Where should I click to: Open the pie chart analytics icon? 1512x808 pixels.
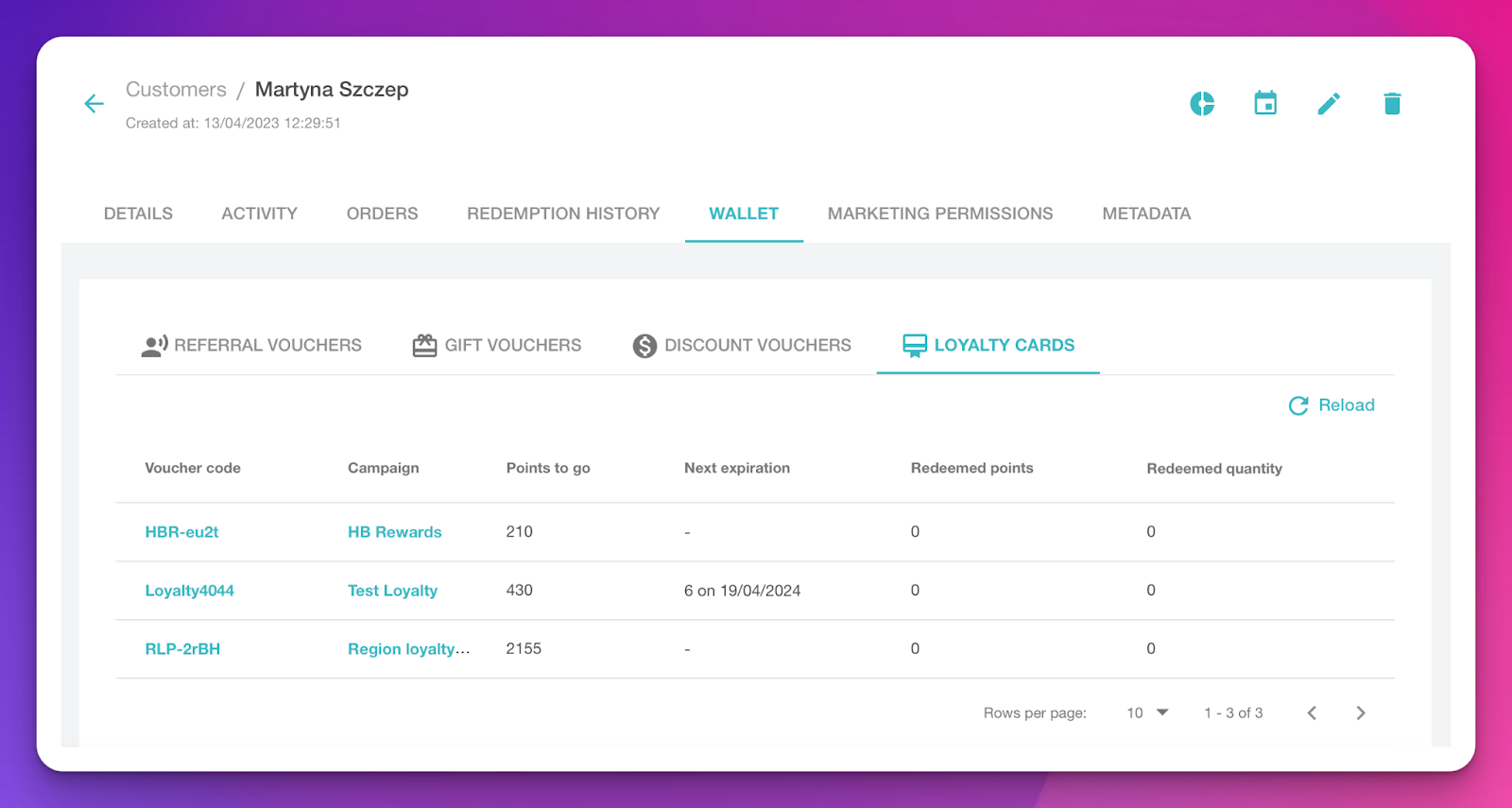tap(1202, 104)
